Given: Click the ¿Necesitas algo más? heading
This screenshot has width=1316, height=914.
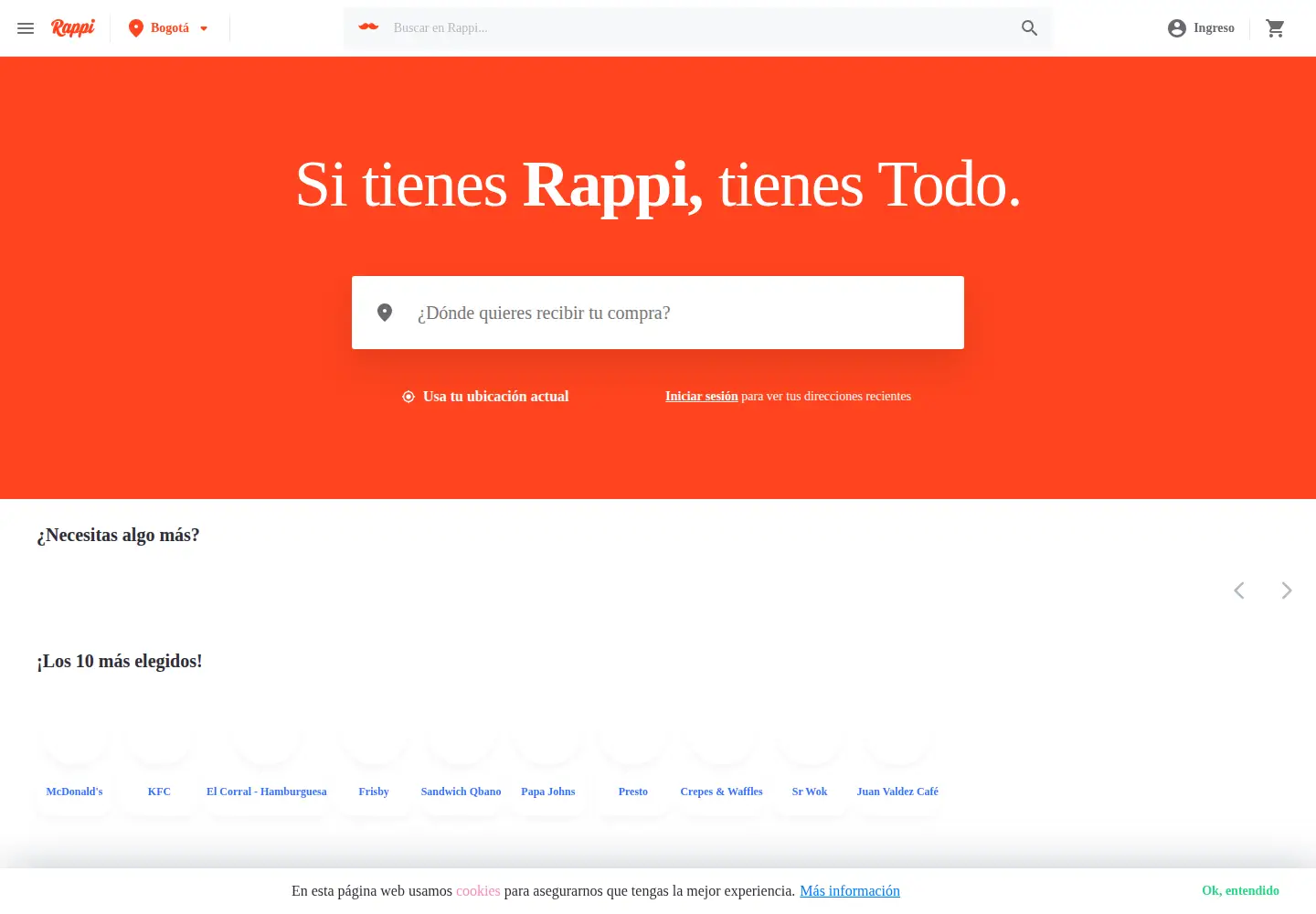Looking at the screenshot, I should (118, 536).
